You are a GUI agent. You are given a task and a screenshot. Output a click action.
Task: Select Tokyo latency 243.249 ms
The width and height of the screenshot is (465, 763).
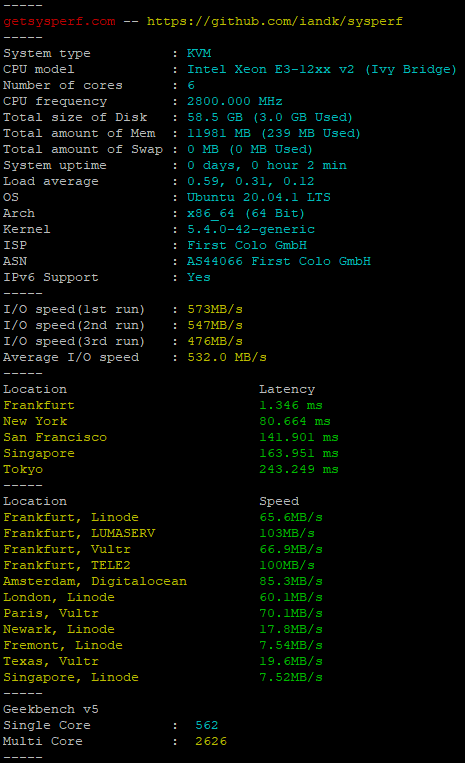(299, 470)
